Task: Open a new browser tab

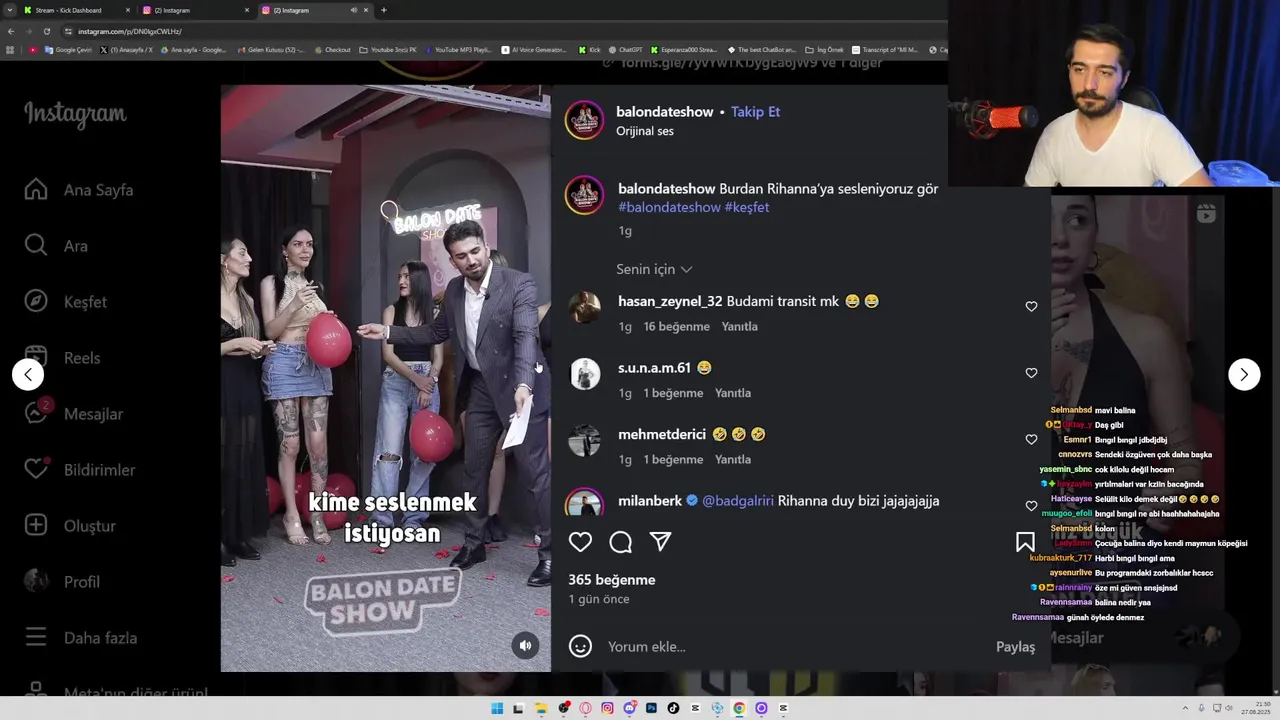Action: [x=384, y=10]
